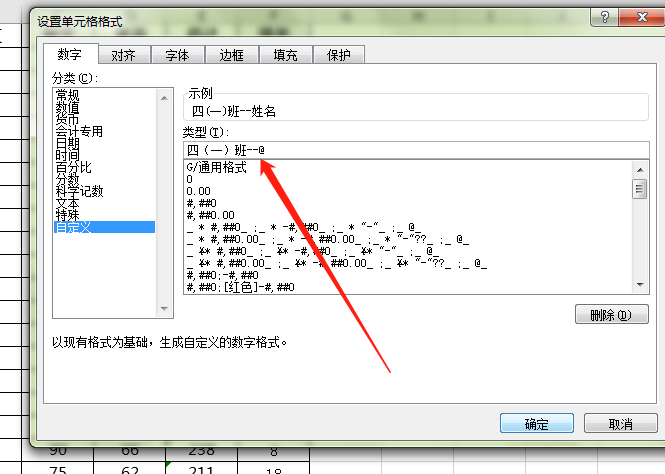The height and width of the screenshot is (474, 665).
Task: Click the dialog help question mark button
Action: (x=605, y=17)
